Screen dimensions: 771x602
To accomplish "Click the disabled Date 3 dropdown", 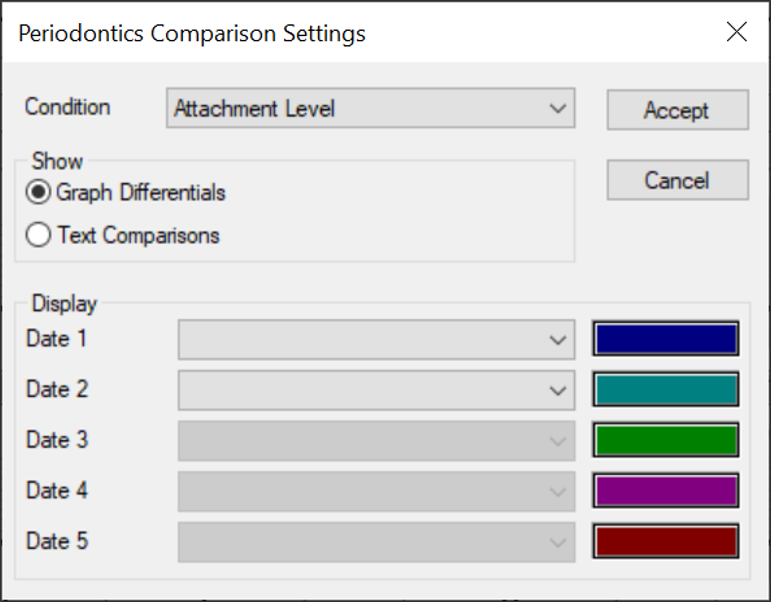I will (376, 440).
